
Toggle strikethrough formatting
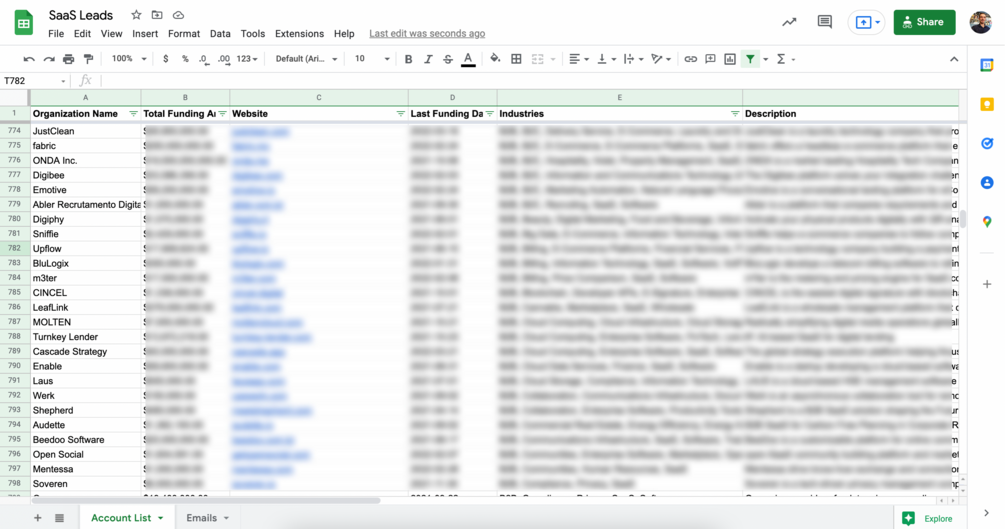coord(448,59)
